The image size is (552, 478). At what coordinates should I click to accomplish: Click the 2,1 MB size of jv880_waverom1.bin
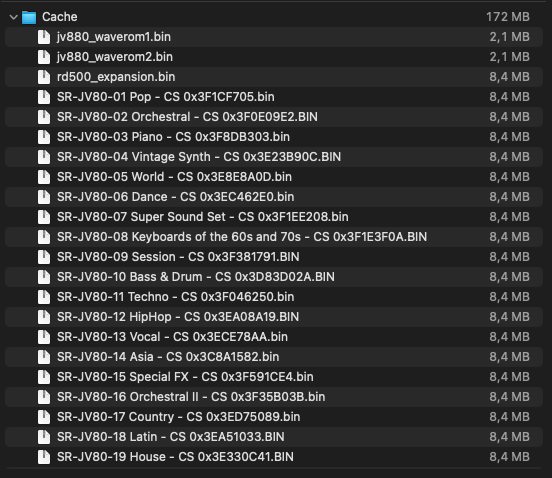click(x=509, y=37)
